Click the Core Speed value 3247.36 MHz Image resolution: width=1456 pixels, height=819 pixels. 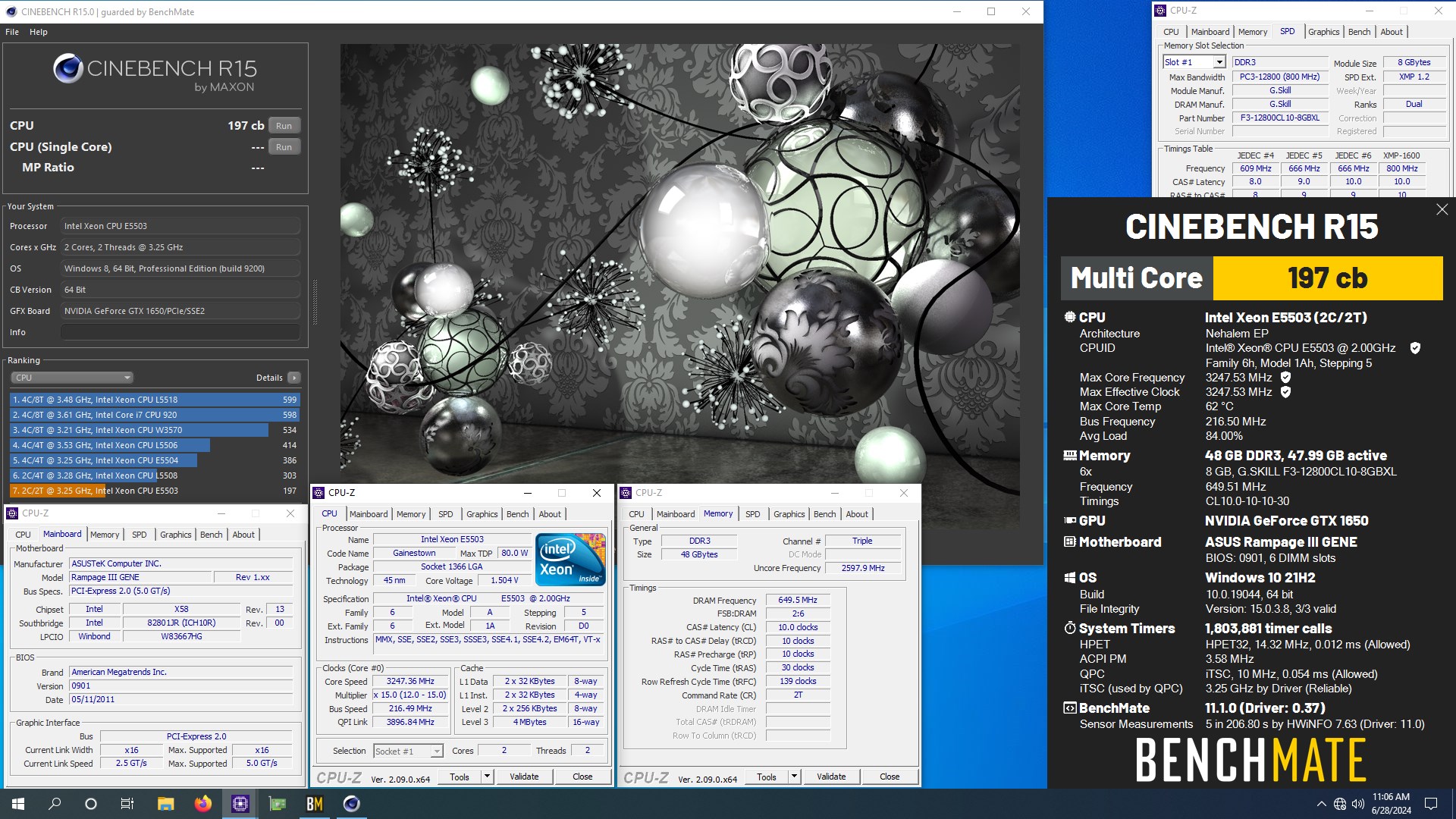point(410,681)
